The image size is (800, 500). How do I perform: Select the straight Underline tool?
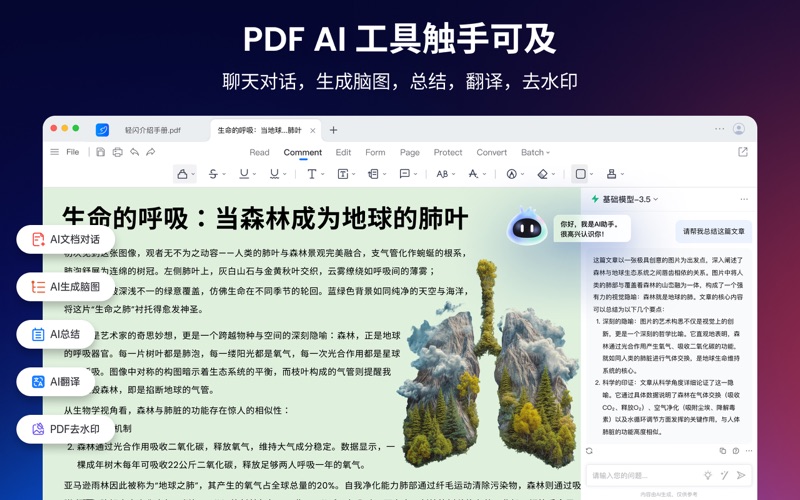(244, 174)
